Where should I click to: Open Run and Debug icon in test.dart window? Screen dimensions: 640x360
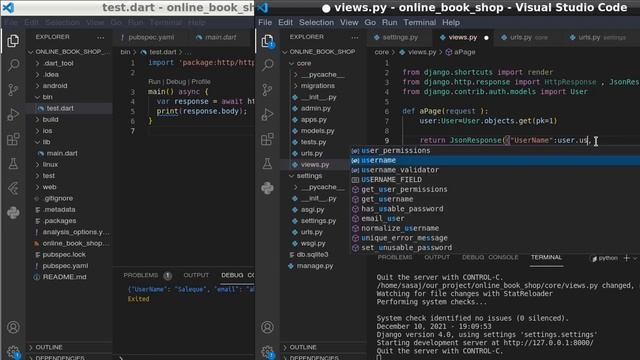[13, 114]
